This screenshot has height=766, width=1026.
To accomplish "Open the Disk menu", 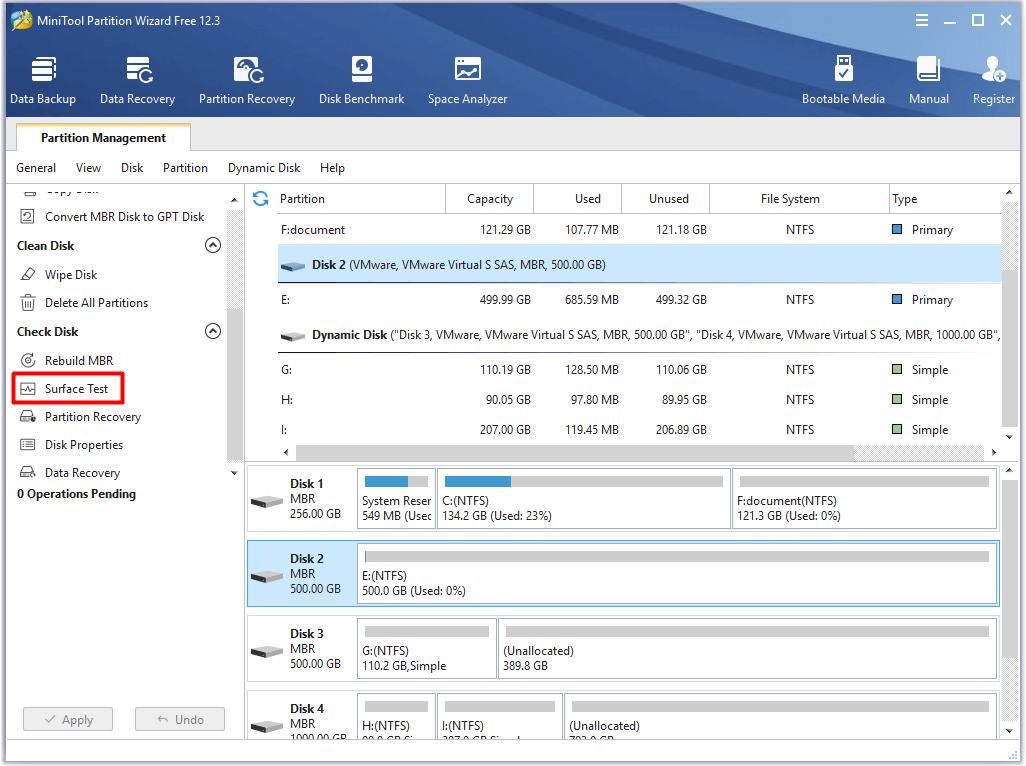I will [x=132, y=167].
